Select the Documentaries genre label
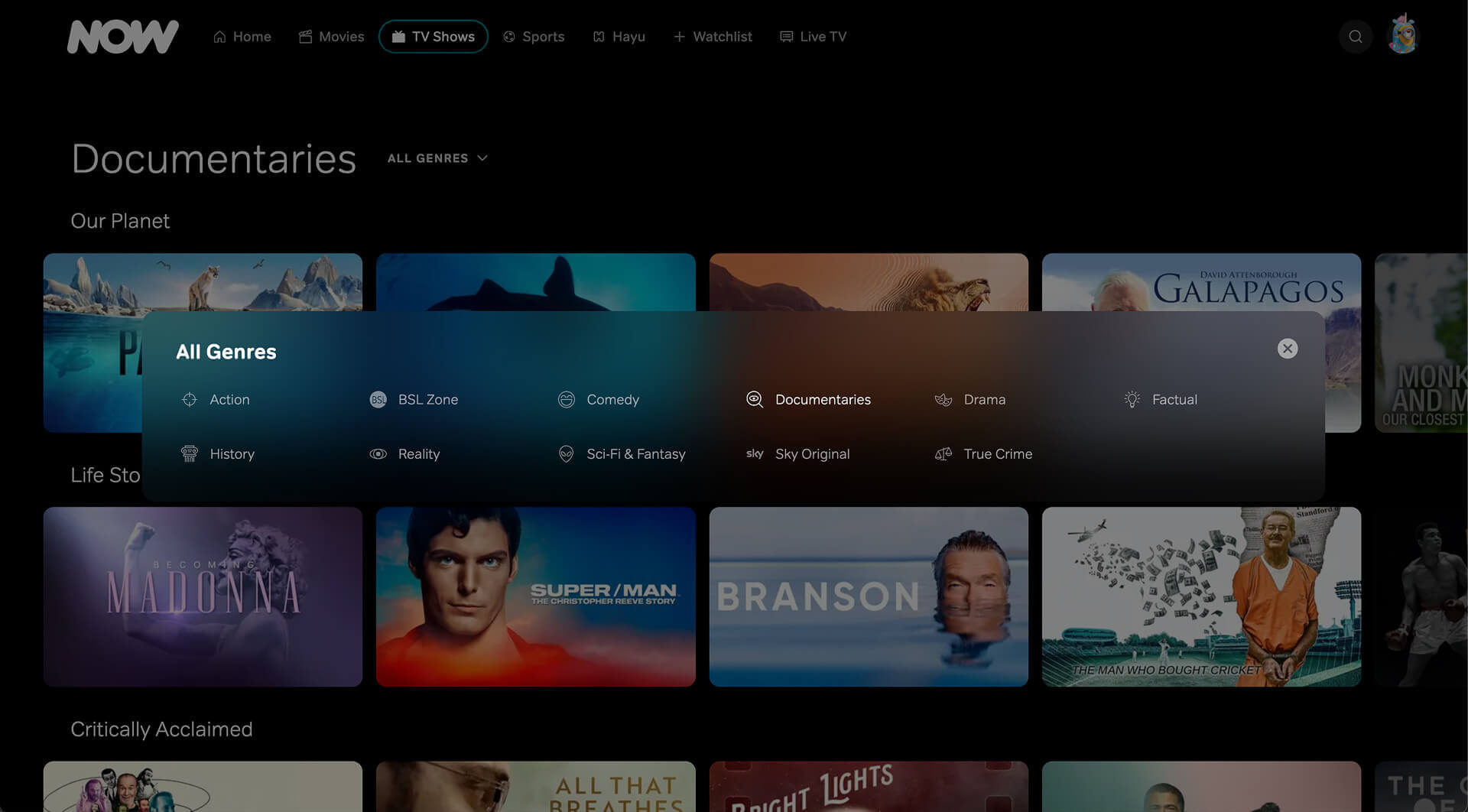The image size is (1468, 812). tap(823, 399)
